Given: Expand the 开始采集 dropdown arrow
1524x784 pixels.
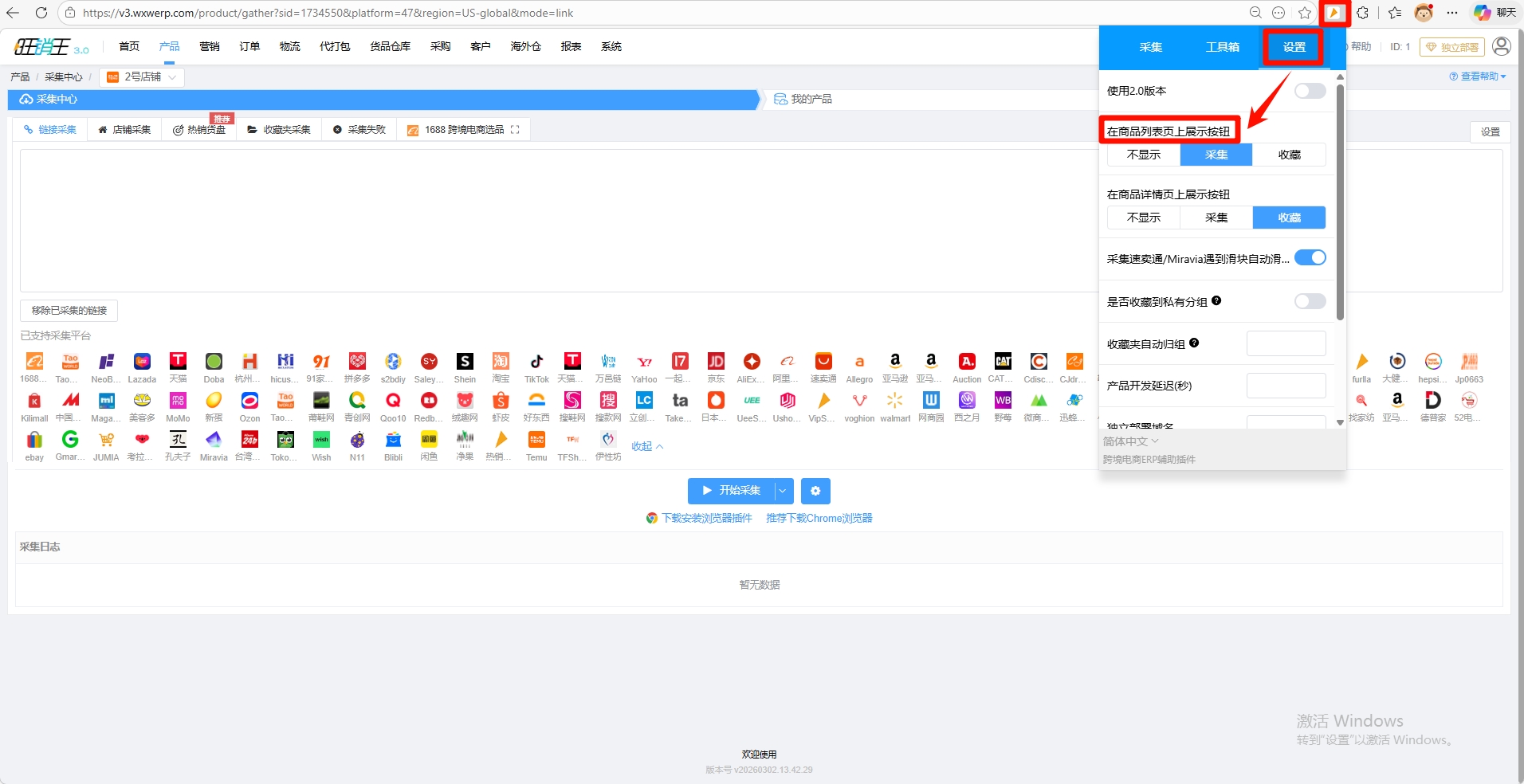Looking at the screenshot, I should pos(783,491).
